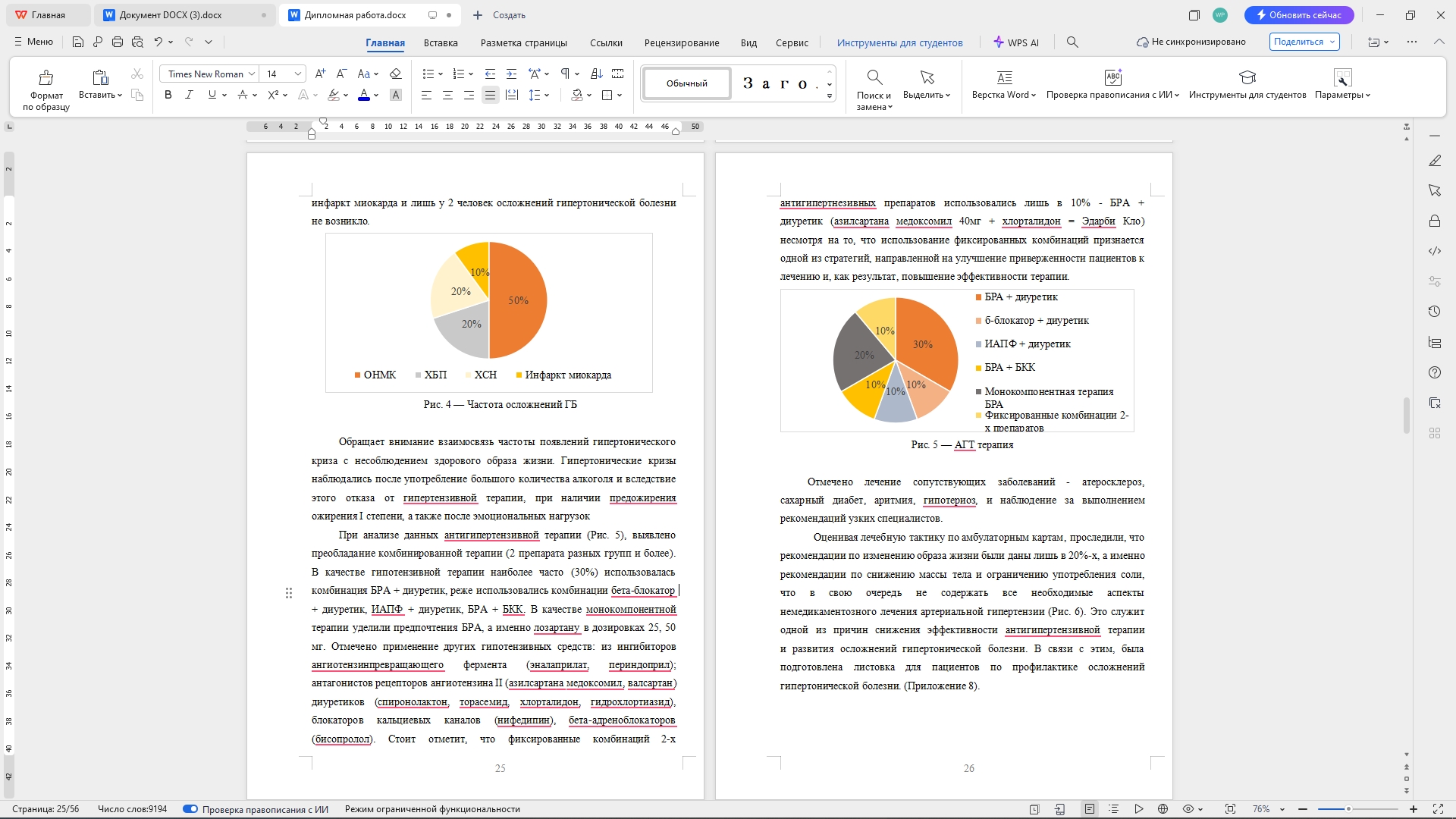Switch to the Вставка ribbon tab
This screenshot has height=819, width=1456.
441,43
